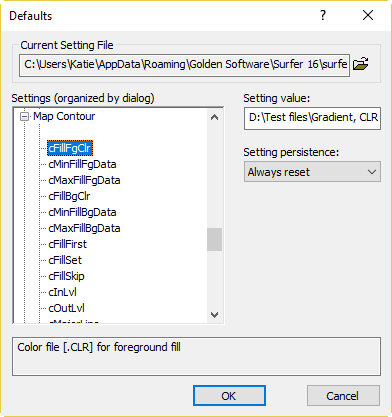Select the cMaxFillFgData setting

tap(84, 180)
